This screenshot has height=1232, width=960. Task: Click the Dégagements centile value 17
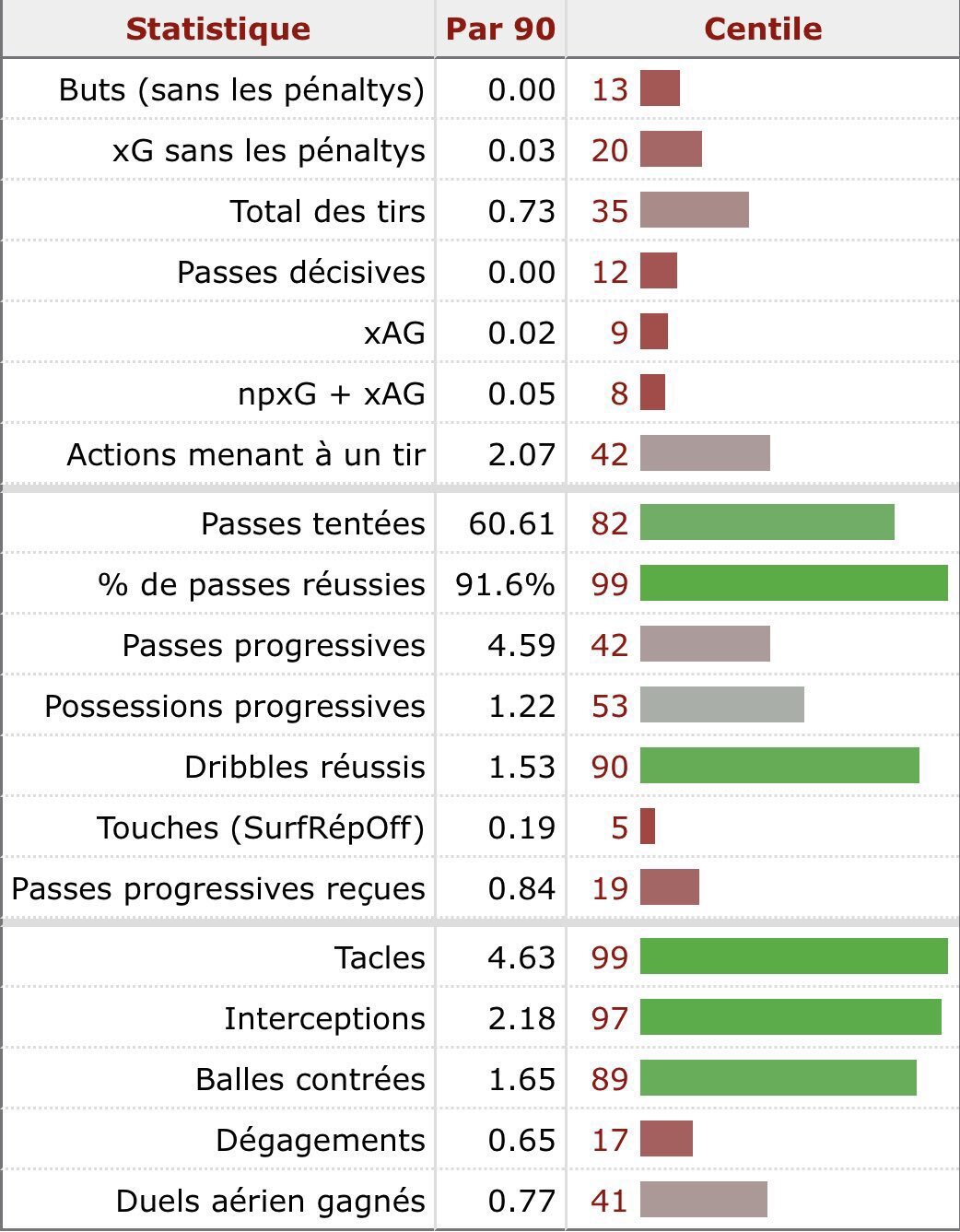609,1140
